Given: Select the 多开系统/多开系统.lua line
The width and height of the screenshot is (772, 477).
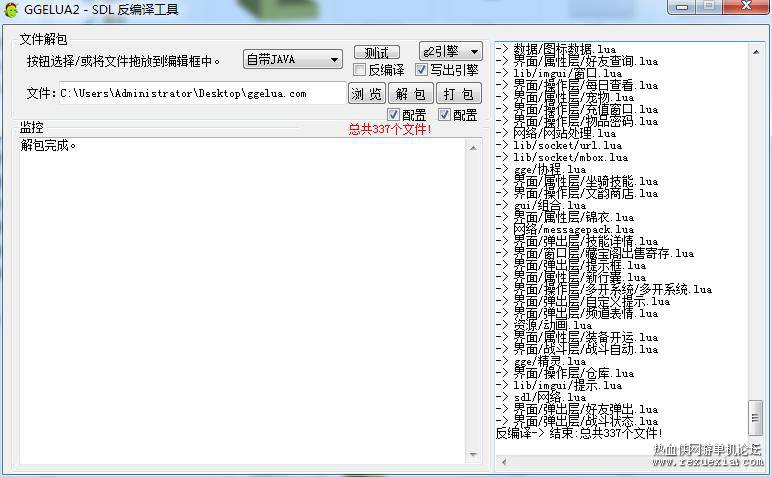Looking at the screenshot, I should coord(604,289).
